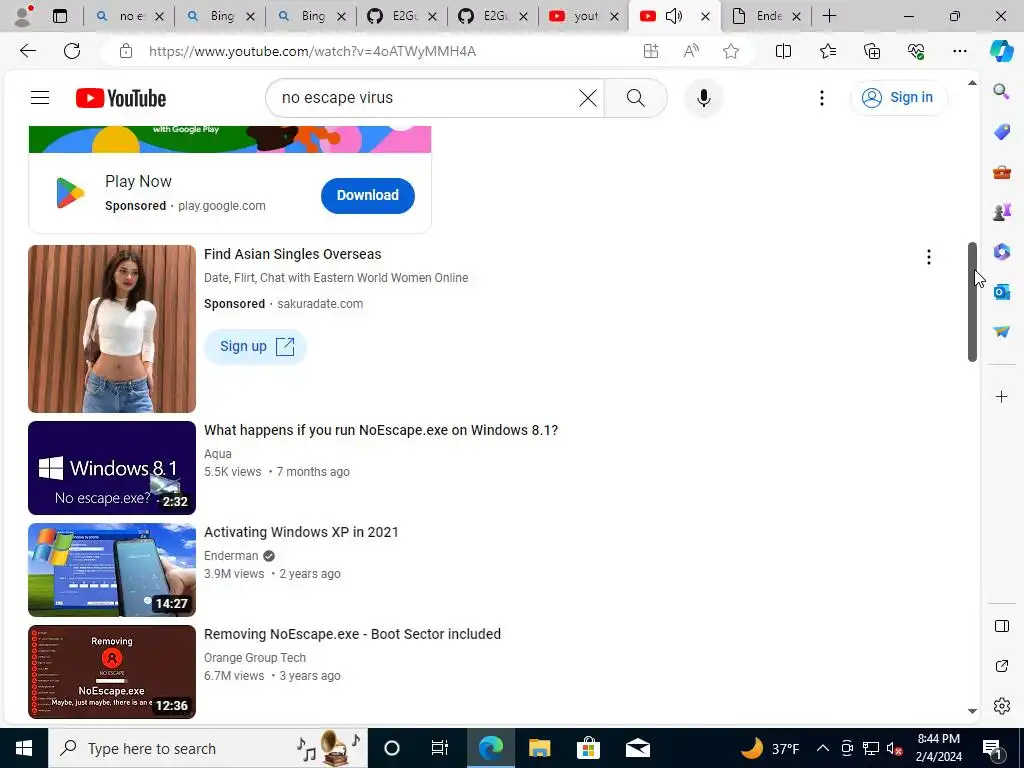Open the Windows Start menu
The width and height of the screenshot is (1024, 768).
click(24, 748)
